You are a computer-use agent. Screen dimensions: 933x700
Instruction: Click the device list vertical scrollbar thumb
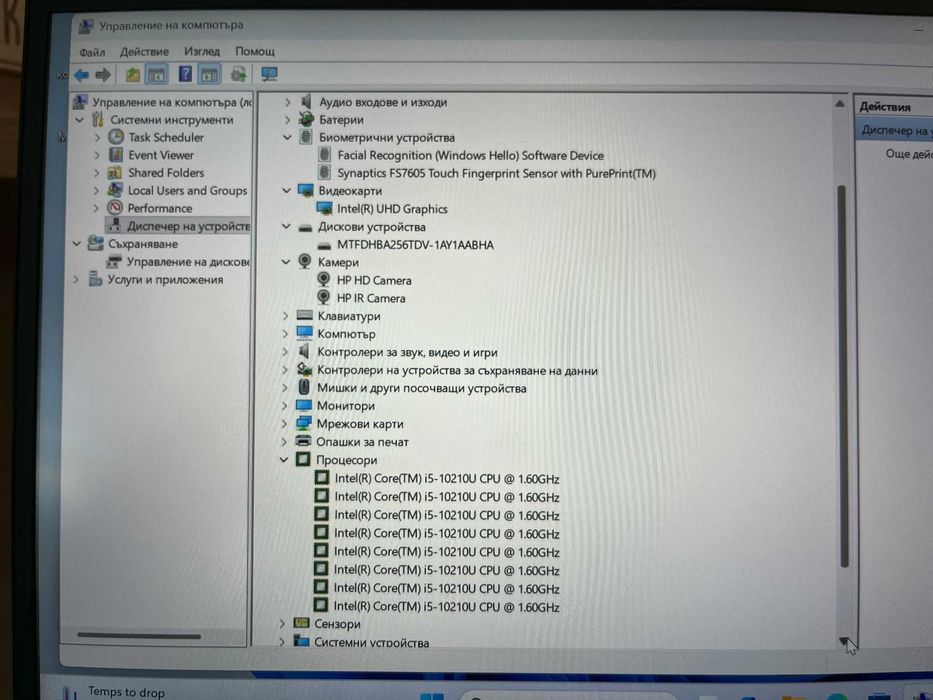[x=843, y=376]
